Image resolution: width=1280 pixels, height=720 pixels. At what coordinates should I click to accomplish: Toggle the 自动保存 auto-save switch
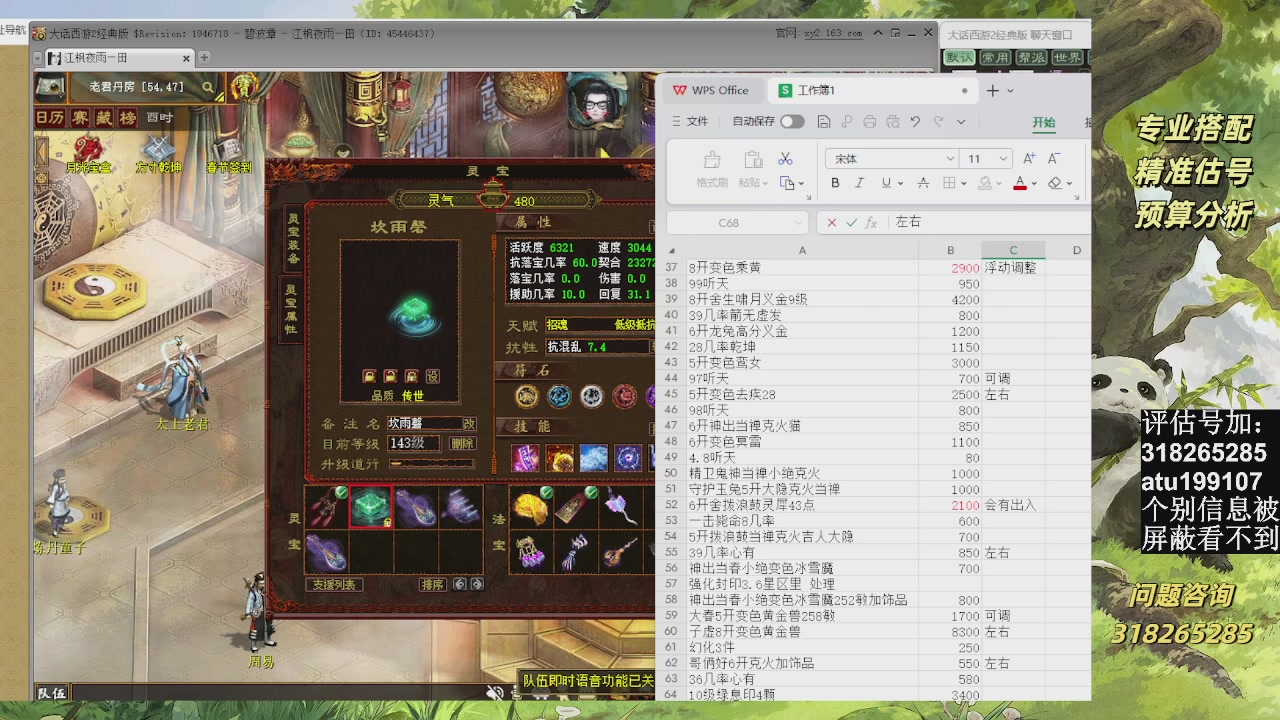[792, 121]
